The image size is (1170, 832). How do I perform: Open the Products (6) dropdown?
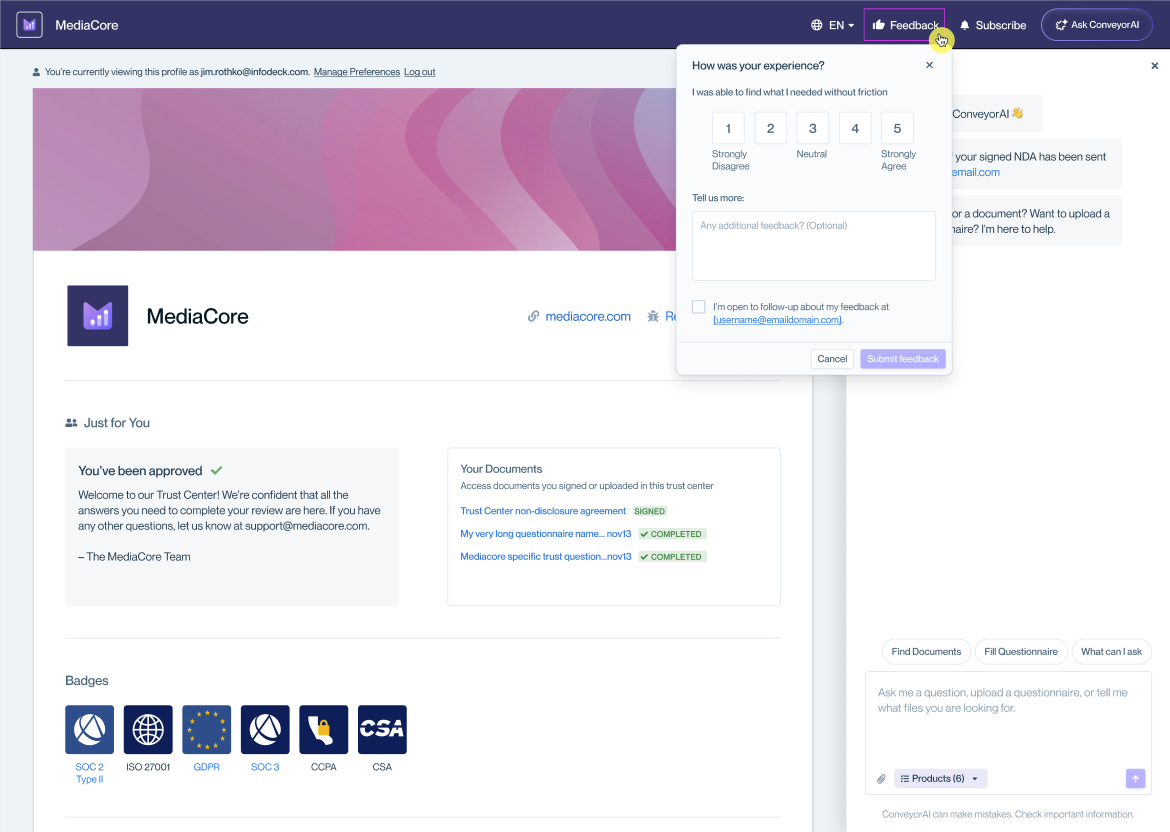(x=940, y=778)
